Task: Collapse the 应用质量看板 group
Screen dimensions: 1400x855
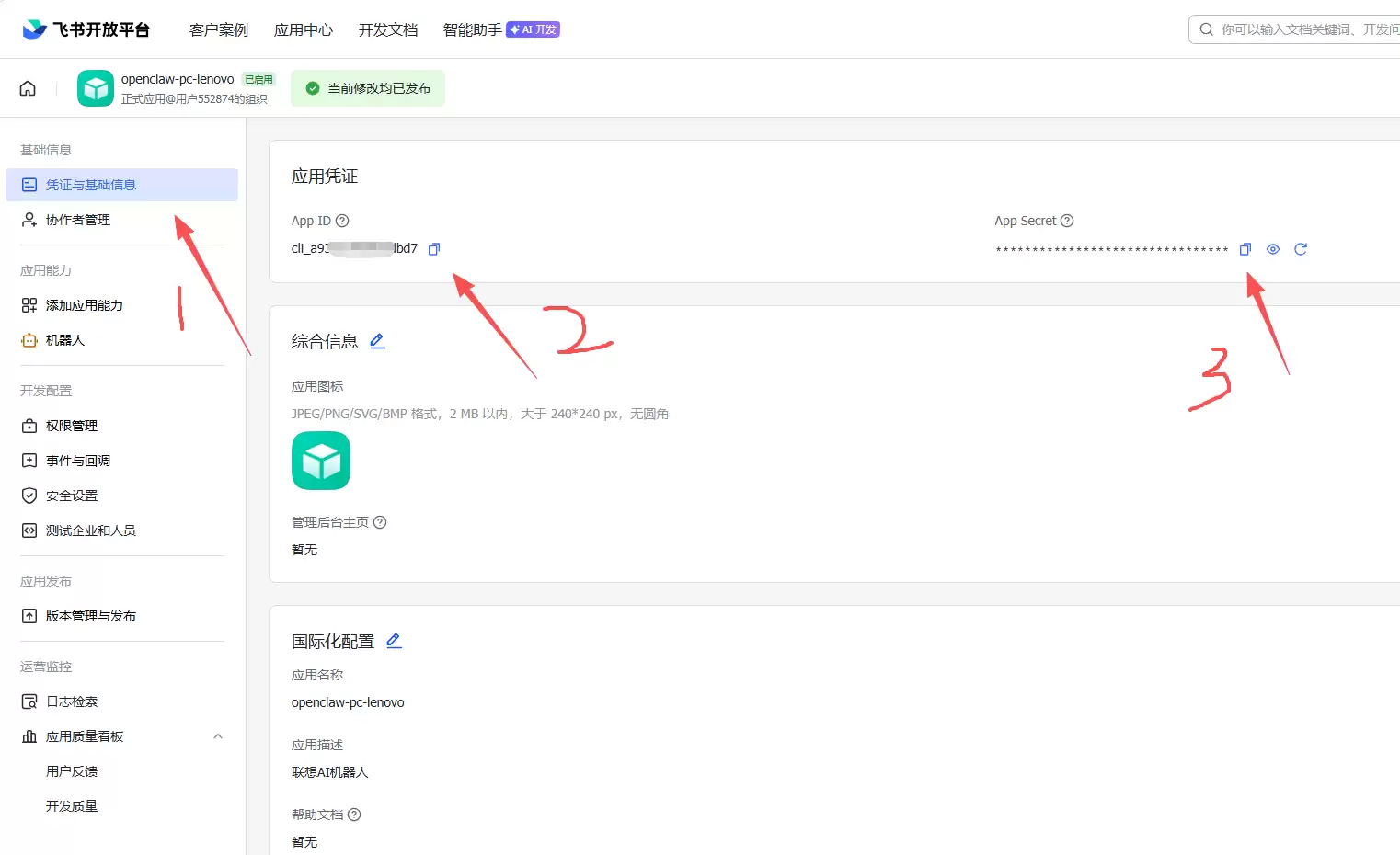Action: [x=218, y=736]
